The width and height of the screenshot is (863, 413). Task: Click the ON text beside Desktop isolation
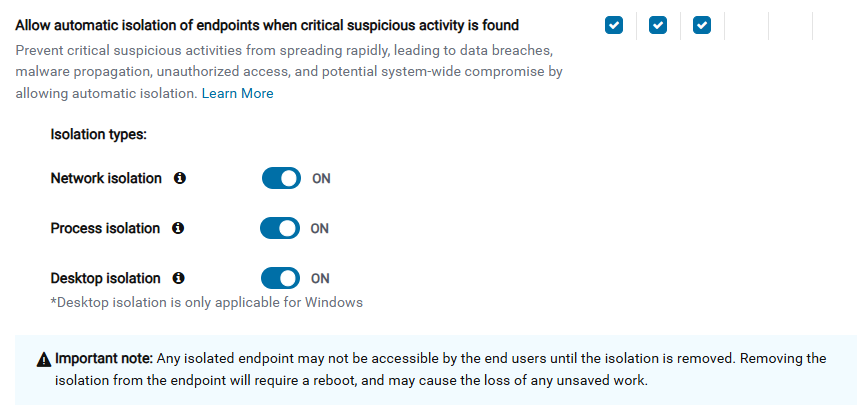[x=320, y=279]
